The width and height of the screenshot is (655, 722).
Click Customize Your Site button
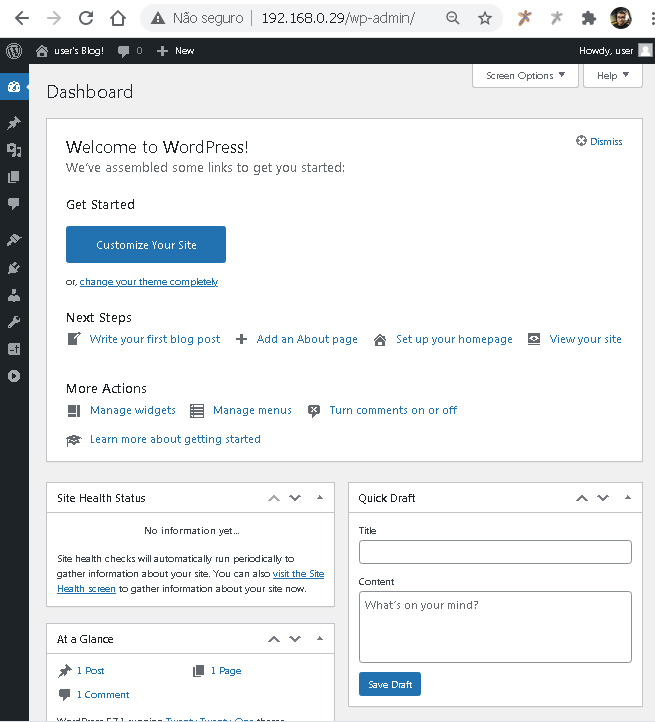click(x=146, y=245)
